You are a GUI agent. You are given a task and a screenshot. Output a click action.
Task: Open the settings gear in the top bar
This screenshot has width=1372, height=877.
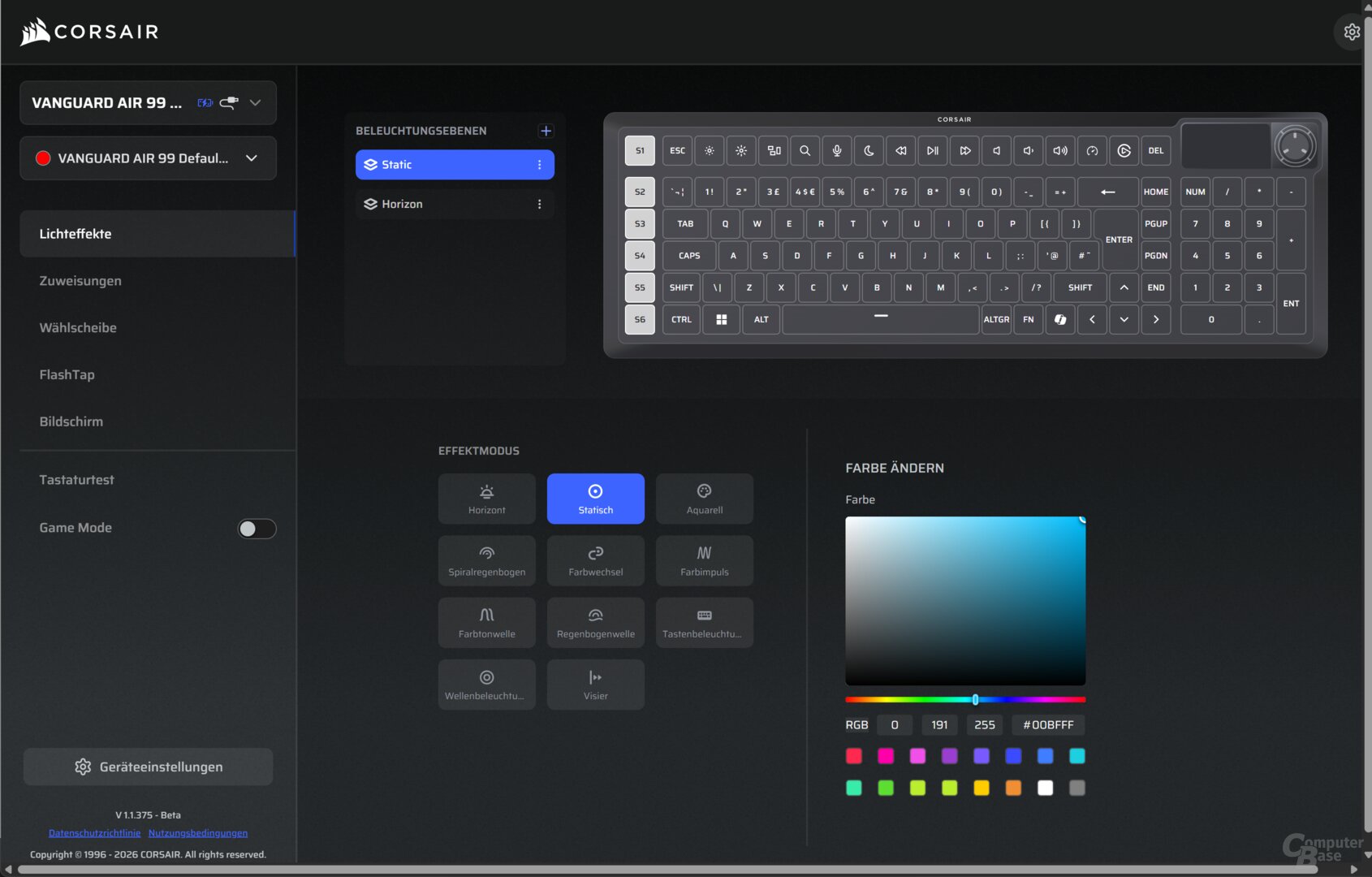pos(1352,32)
